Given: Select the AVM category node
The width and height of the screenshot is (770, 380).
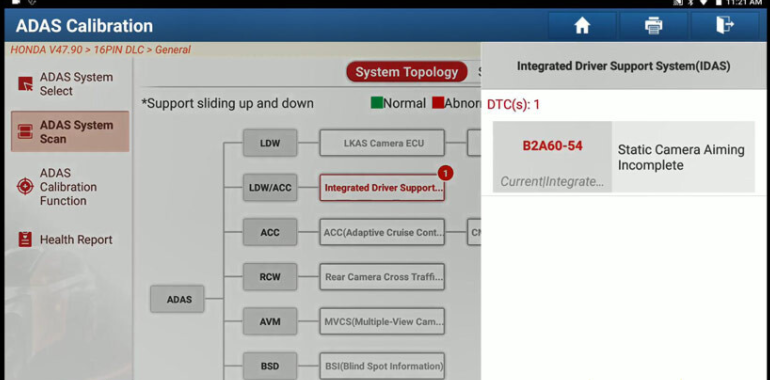Looking at the screenshot, I should pos(270,322).
